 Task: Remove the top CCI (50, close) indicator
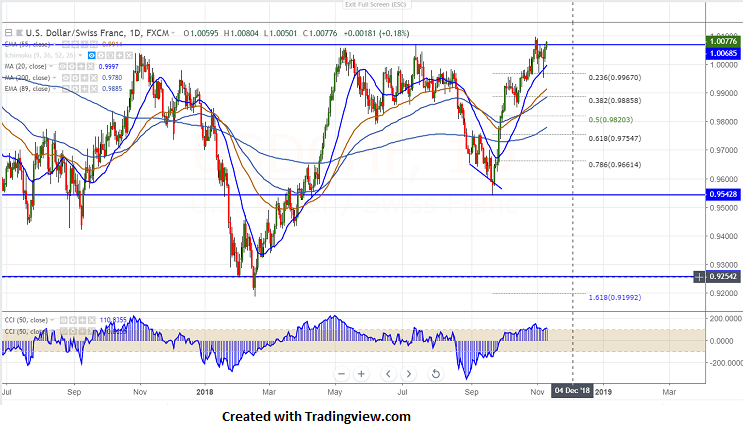(x=91, y=320)
